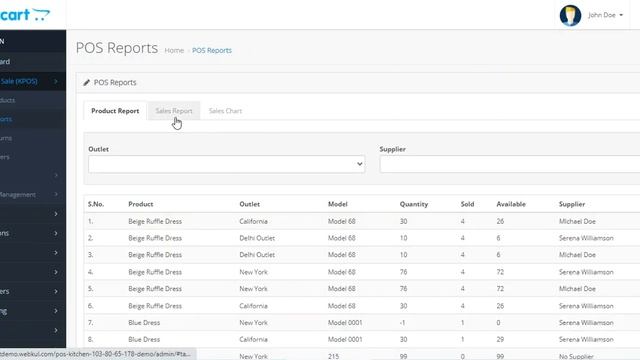Click the Available column header
The height and width of the screenshot is (360, 640).
coord(511,204)
